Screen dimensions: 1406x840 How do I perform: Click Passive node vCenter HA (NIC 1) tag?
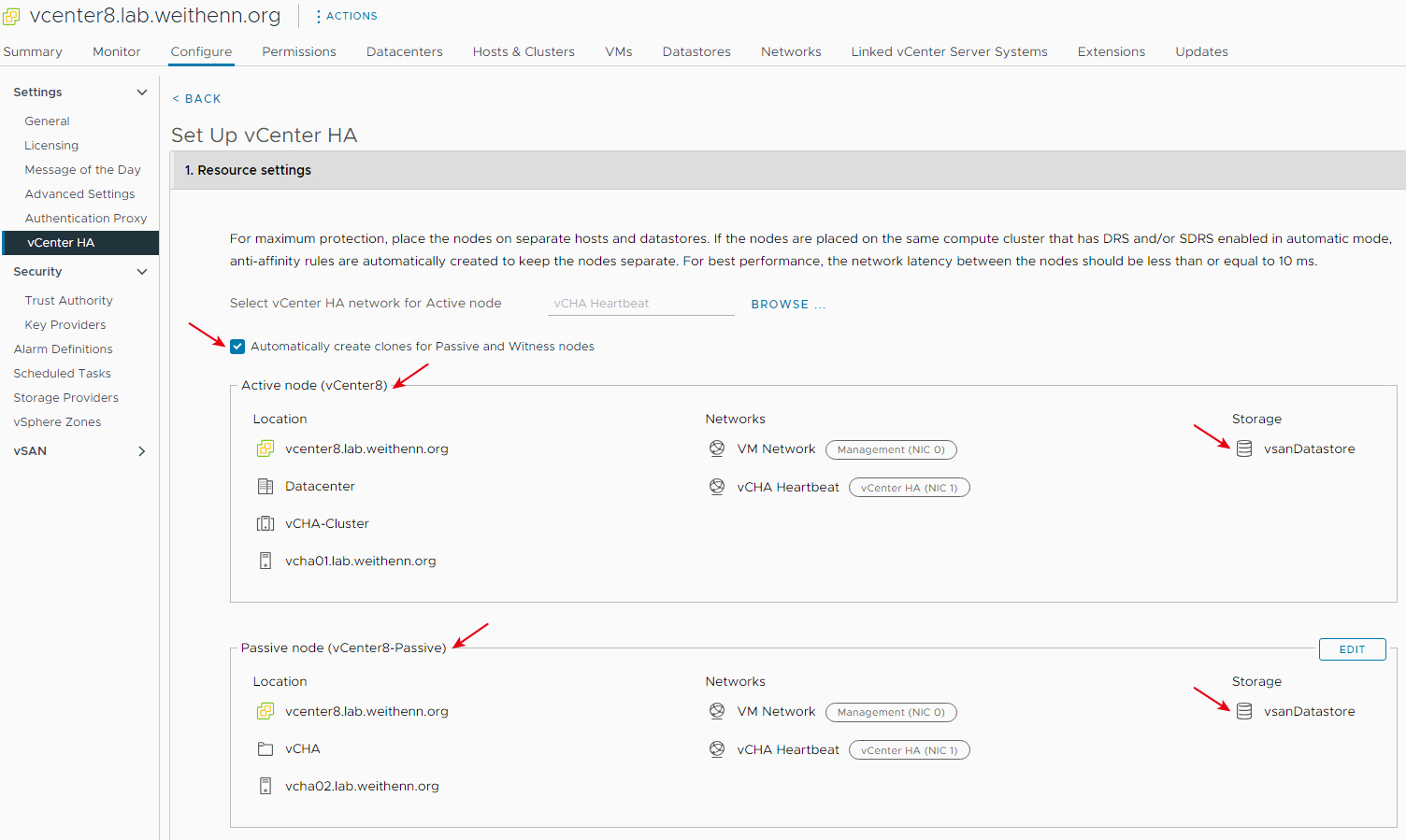(909, 750)
